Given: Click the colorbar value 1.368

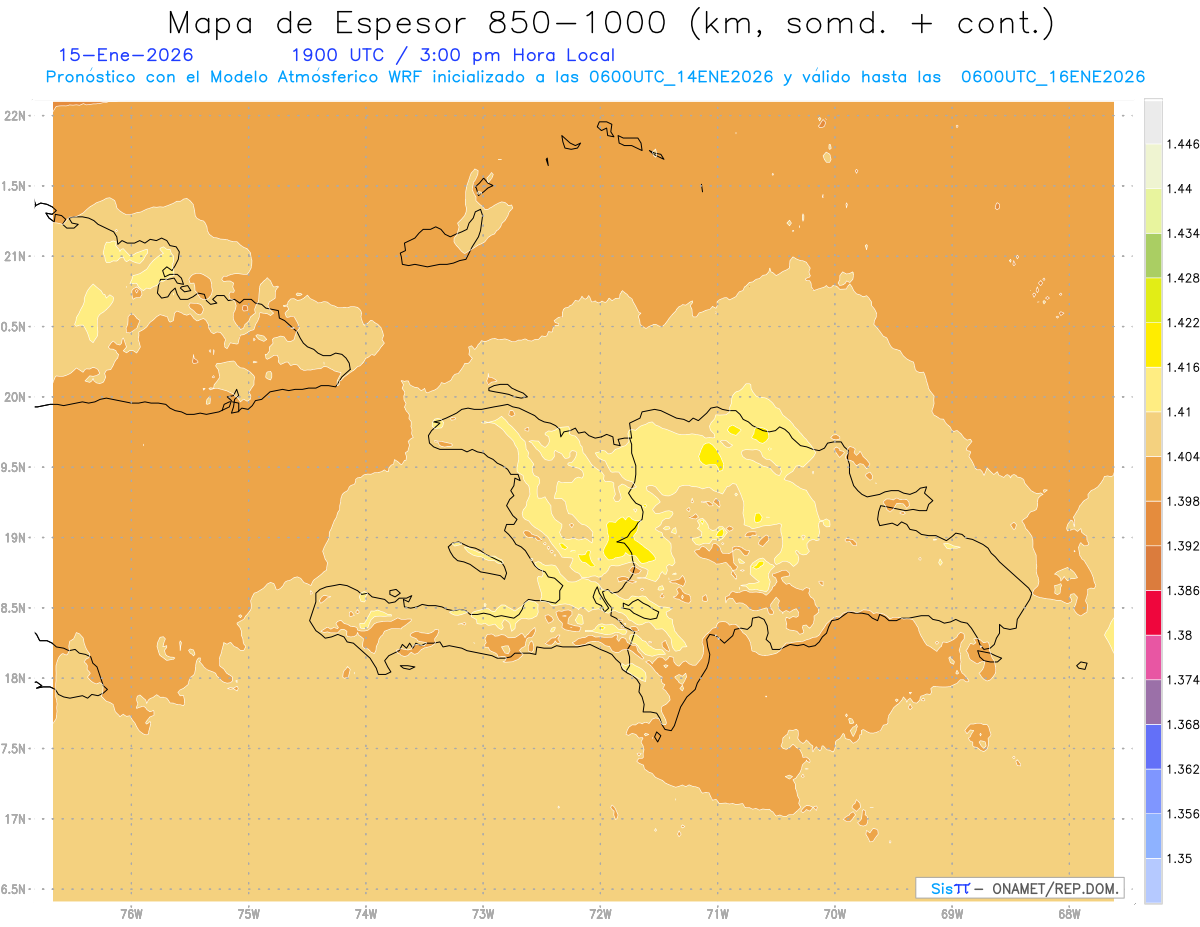Looking at the screenshot, I should click(1182, 724).
